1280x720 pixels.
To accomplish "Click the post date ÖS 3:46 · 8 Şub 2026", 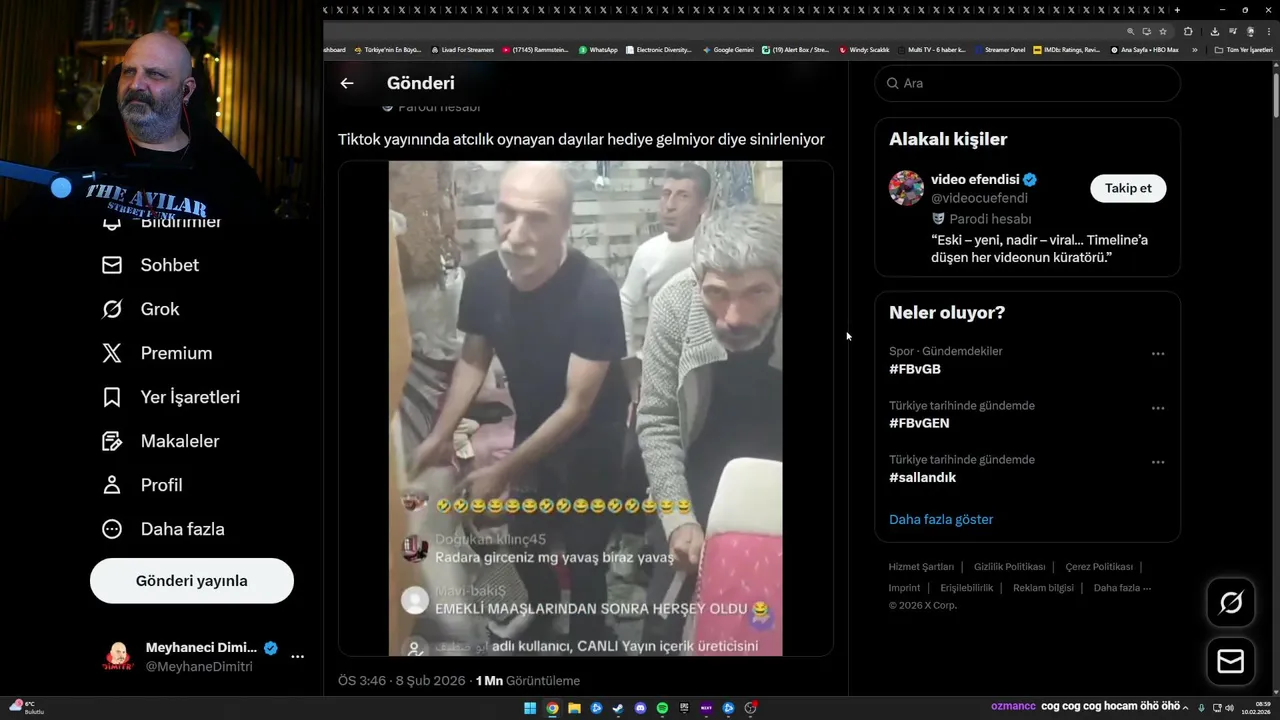I will 402,681.
